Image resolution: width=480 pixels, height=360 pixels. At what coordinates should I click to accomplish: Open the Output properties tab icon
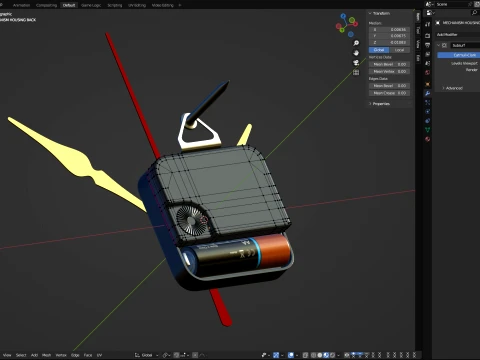coord(428,45)
